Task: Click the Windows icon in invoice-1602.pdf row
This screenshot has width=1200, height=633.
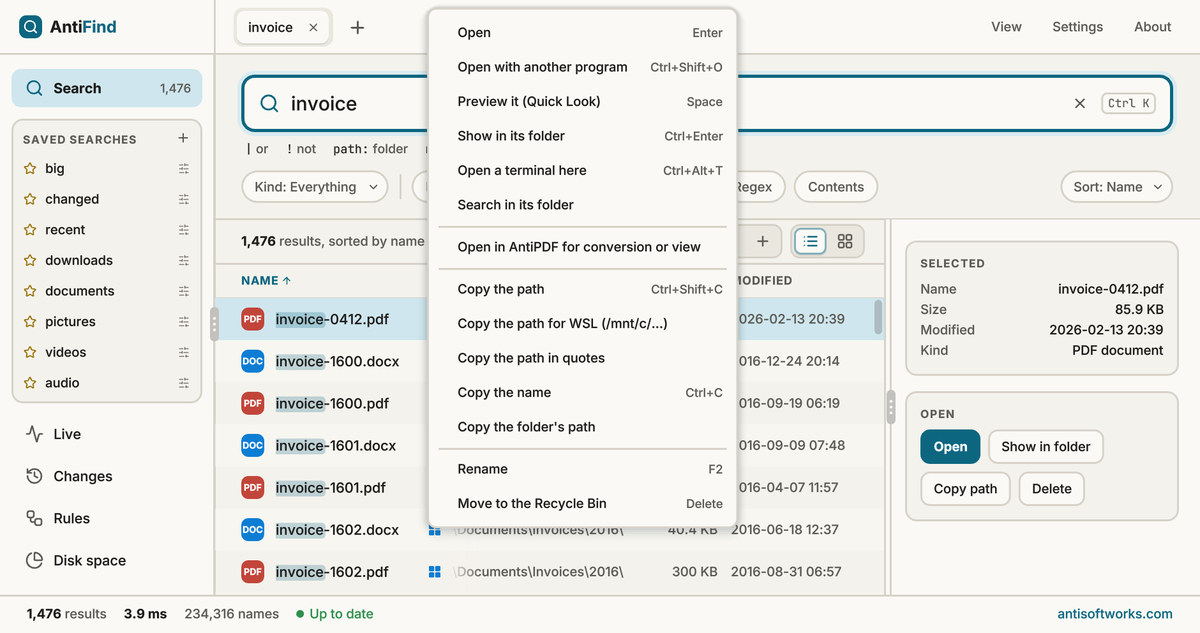Action: [435, 572]
